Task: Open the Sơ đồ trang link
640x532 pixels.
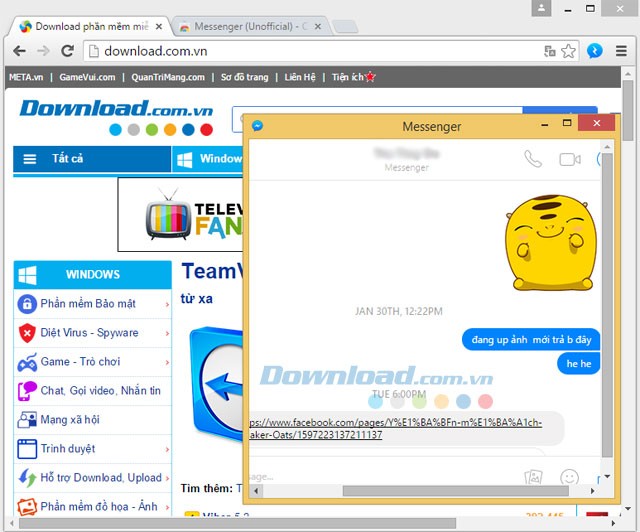Action: [244, 77]
